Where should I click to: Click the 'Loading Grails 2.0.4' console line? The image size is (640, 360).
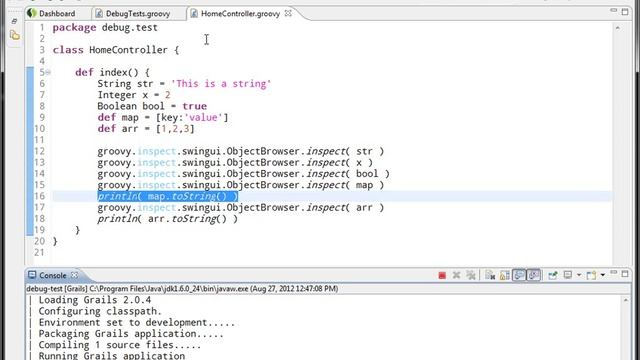pos(95,300)
